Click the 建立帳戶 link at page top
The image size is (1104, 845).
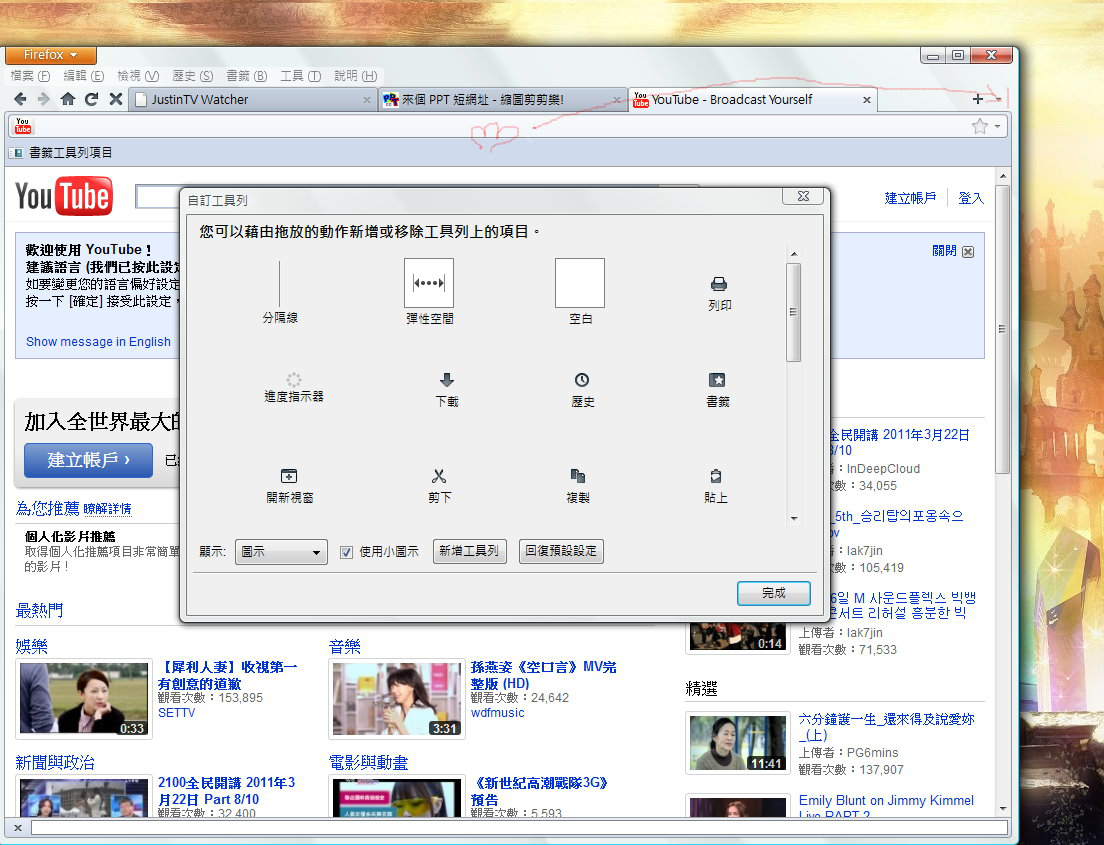[910, 199]
